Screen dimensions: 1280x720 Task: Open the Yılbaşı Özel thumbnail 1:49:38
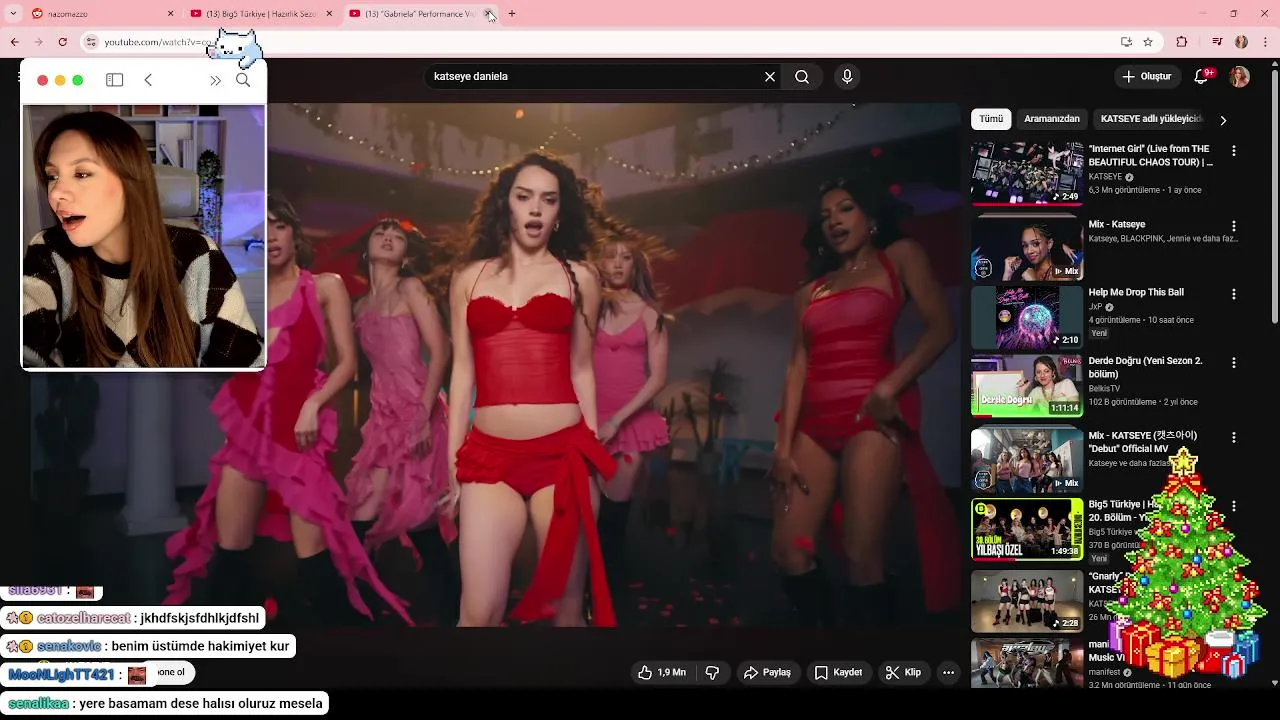pyautogui.click(x=1027, y=529)
